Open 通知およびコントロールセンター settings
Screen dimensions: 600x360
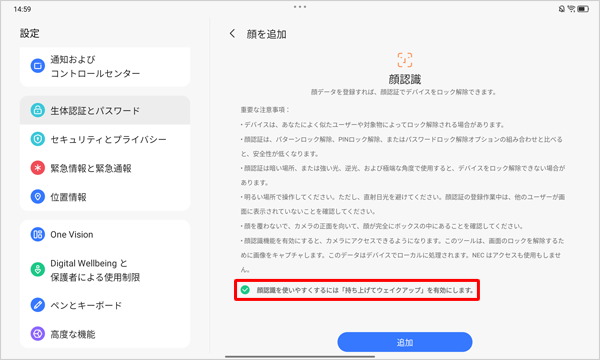click(x=105, y=67)
